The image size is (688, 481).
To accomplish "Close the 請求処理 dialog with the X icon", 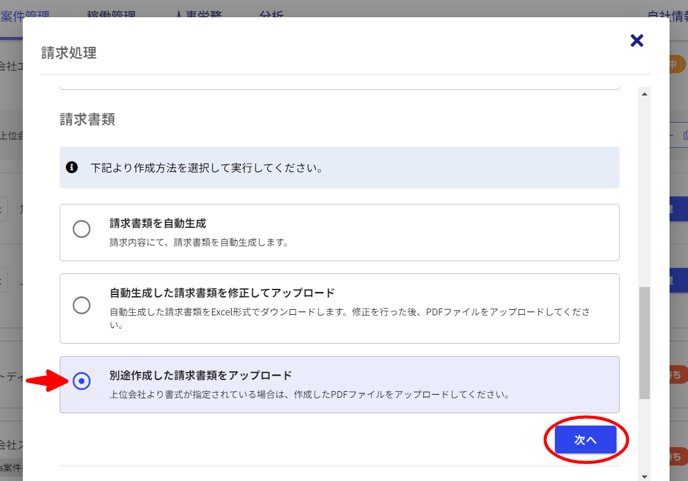I will tap(636, 41).
